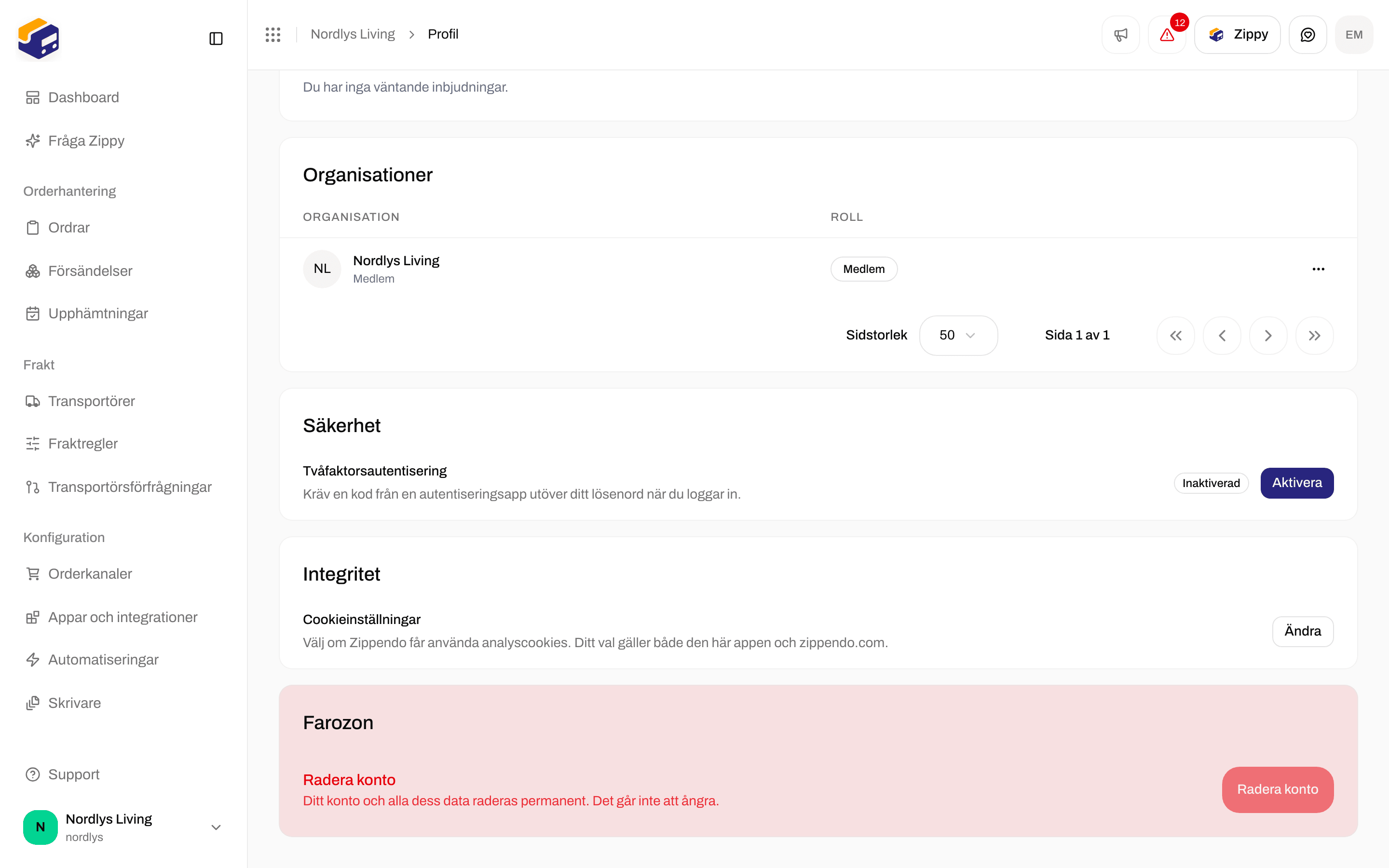Screen dimensions: 1389x868
Task: Click the Zippendo logo
Action: point(39,39)
